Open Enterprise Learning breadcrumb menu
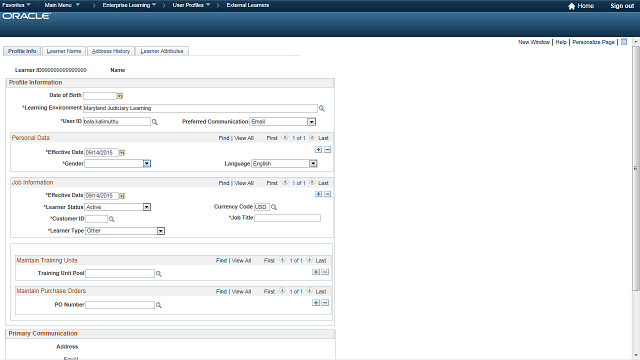 coord(129,5)
